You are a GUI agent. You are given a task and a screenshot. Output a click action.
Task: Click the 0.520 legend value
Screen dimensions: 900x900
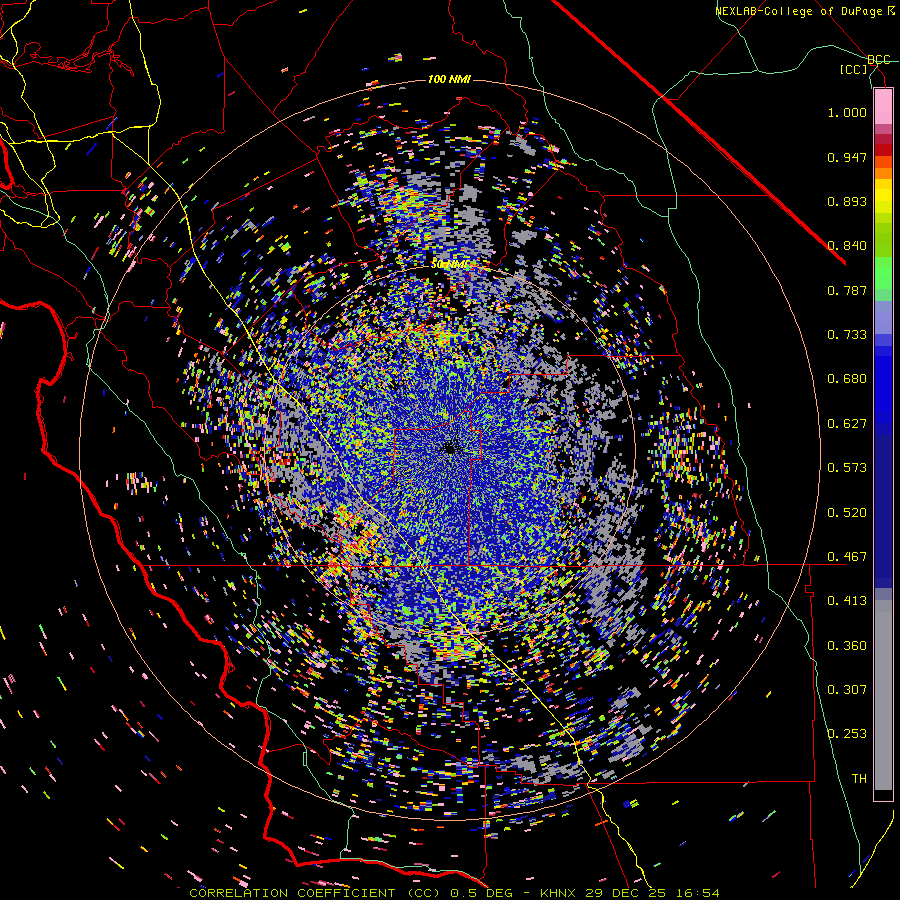pyautogui.click(x=847, y=513)
